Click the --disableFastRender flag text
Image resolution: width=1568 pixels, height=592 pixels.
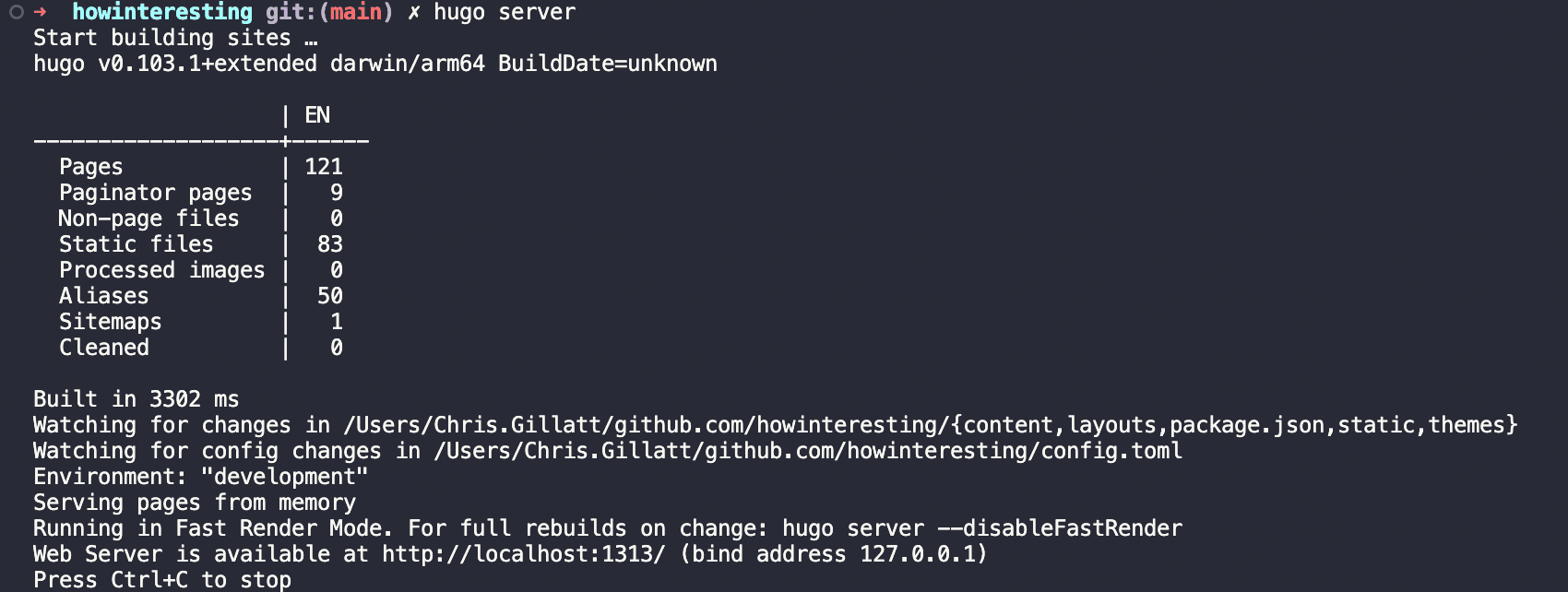pyautogui.click(x=1059, y=528)
